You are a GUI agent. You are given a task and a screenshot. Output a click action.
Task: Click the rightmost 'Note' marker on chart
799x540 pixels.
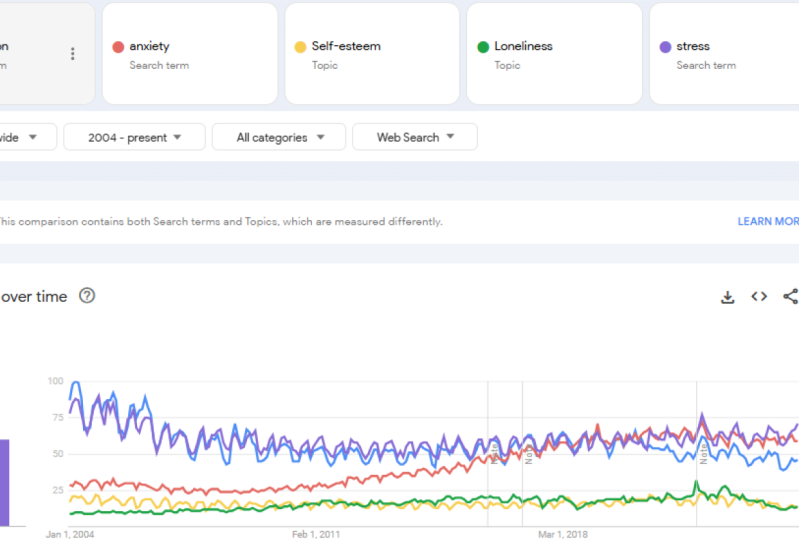tap(703, 454)
